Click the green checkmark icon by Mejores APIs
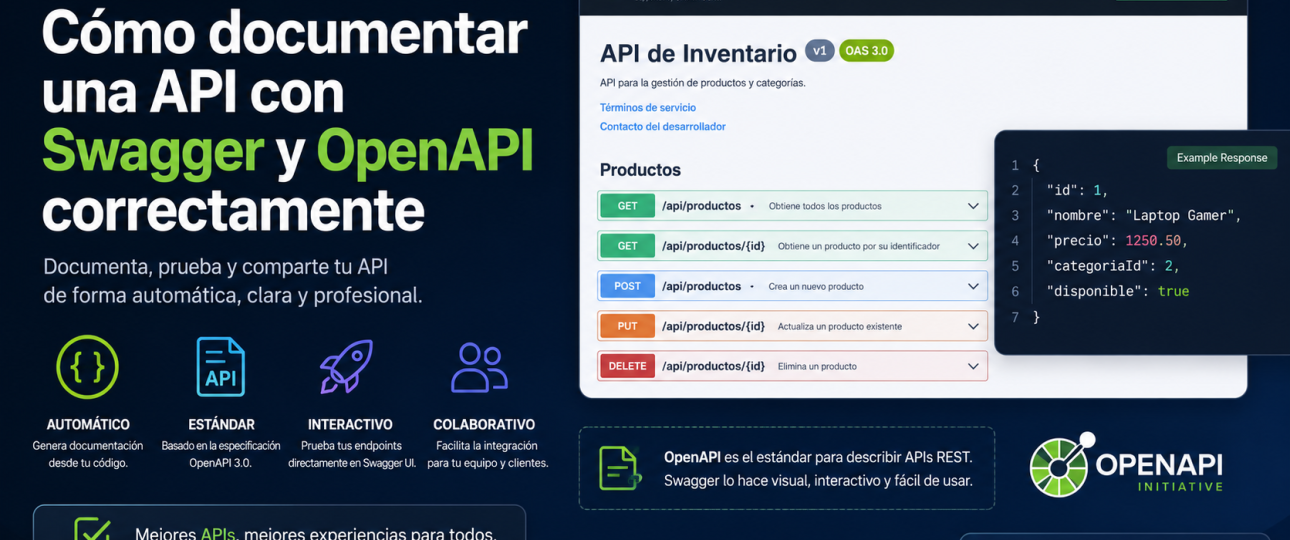This screenshot has height=540, width=1290. [x=92, y=531]
